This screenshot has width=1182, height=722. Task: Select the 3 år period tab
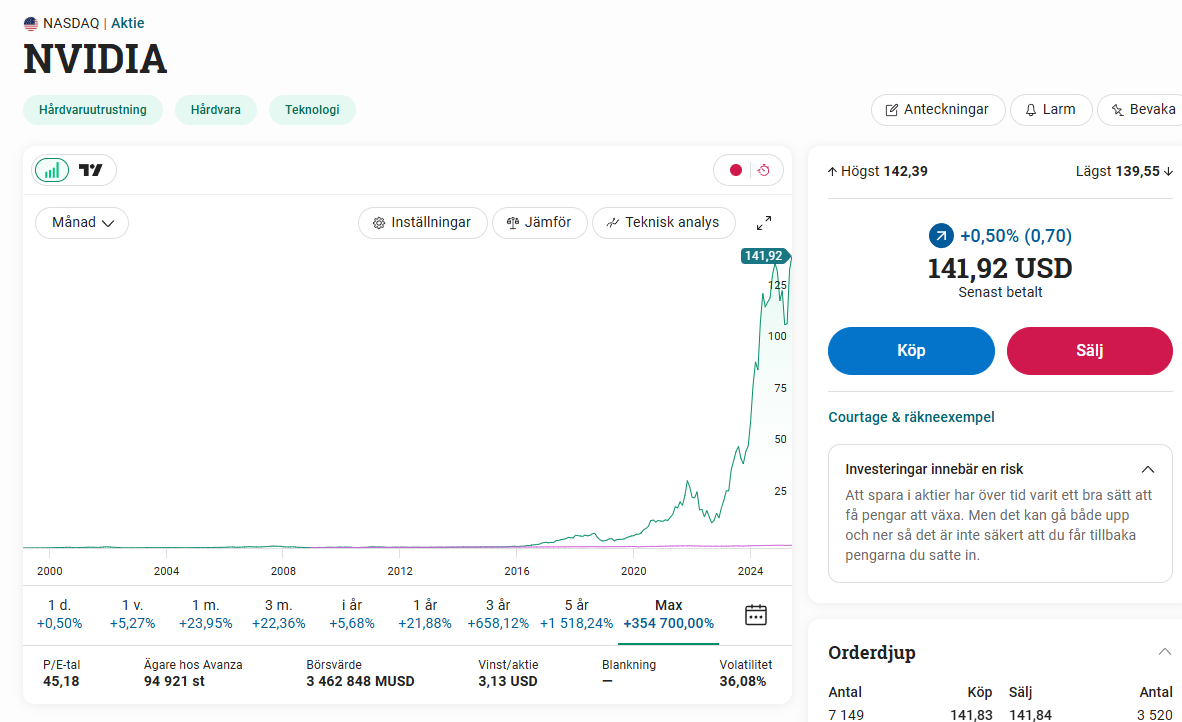[498, 614]
